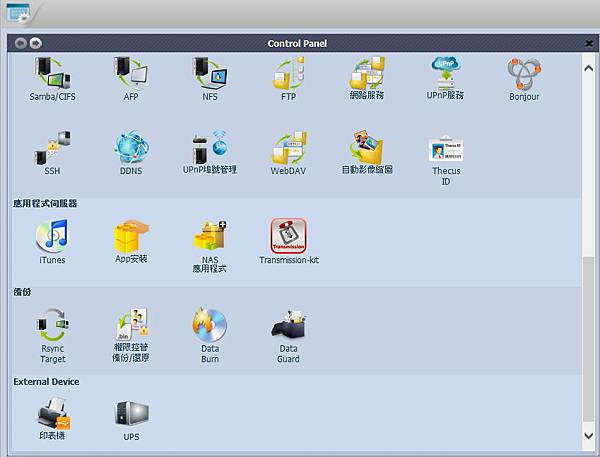
Task: Click the 應用程式伺服器 section heading
Action: pos(45,203)
